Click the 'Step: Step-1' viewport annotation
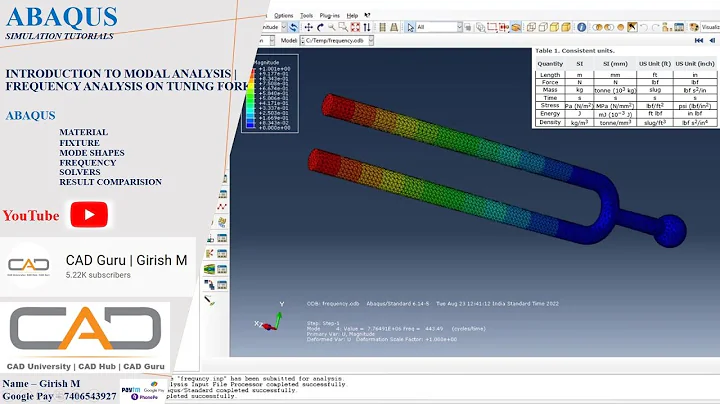 [323, 323]
